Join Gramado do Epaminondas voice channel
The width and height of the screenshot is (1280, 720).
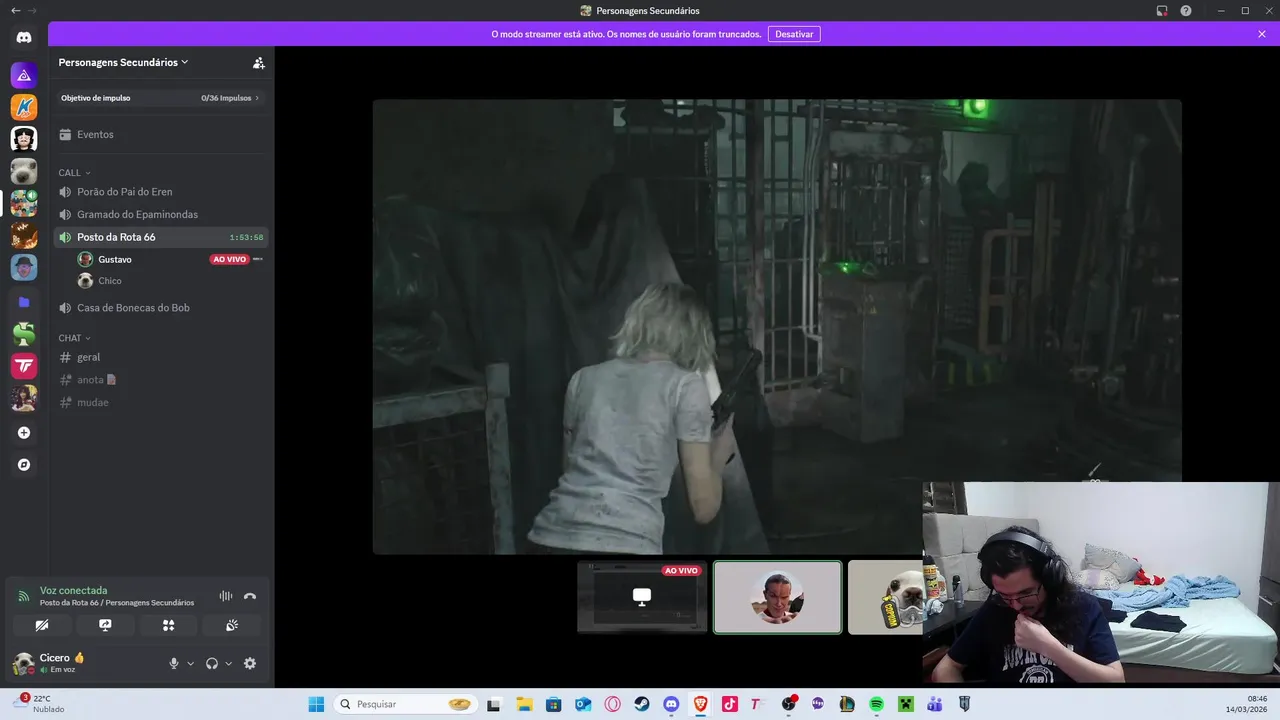[x=161, y=214]
